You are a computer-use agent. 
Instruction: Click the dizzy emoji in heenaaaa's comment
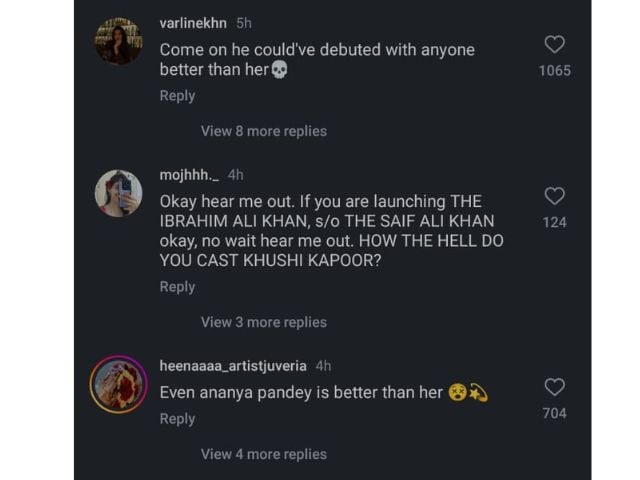[x=477, y=393]
